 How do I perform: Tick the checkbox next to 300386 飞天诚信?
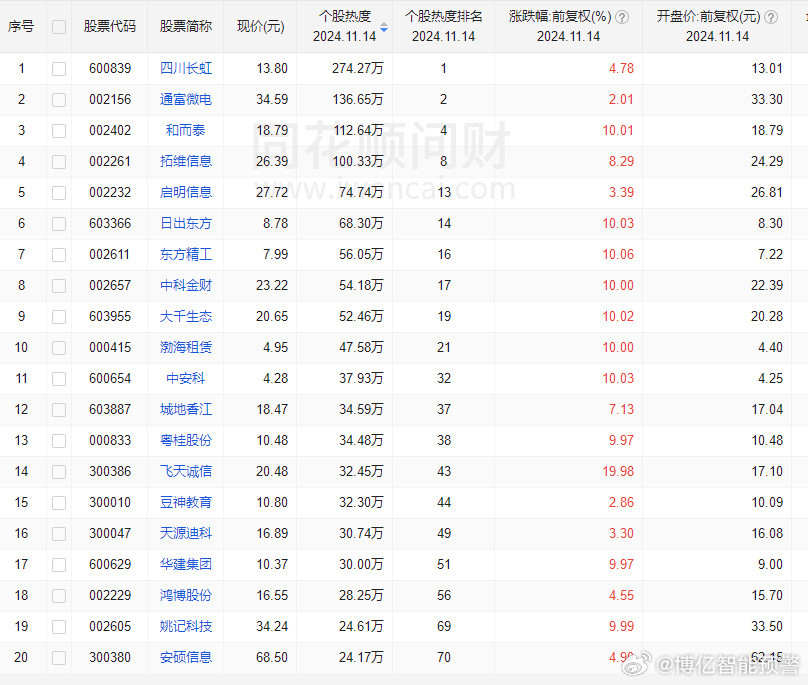pos(59,471)
